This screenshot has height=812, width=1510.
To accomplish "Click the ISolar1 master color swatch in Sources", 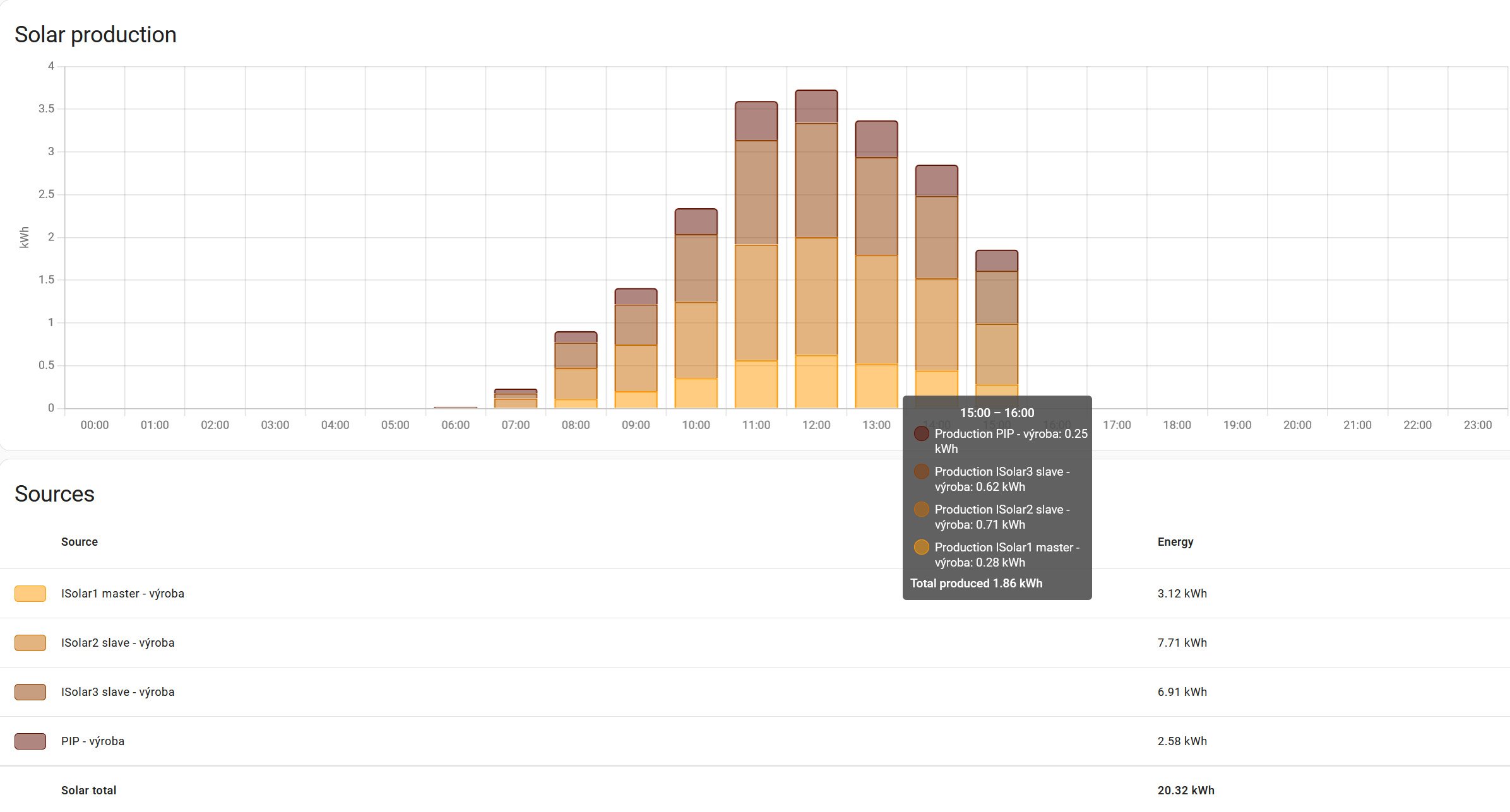I will pyautogui.click(x=30, y=594).
